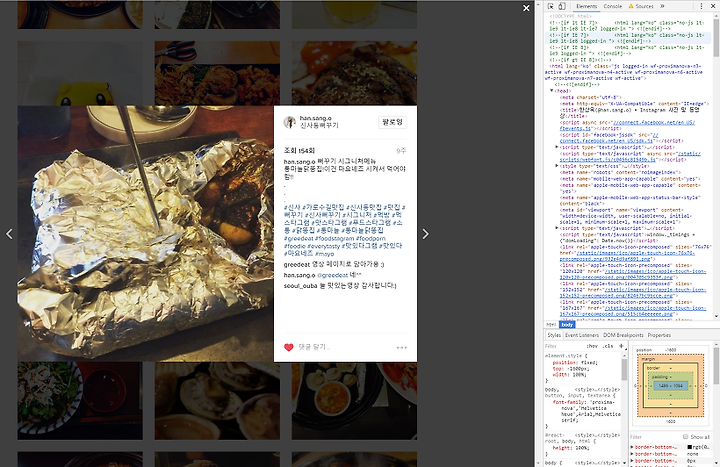Click the margin label in box model
The height and width of the screenshot is (467, 720).
pos(648,359)
